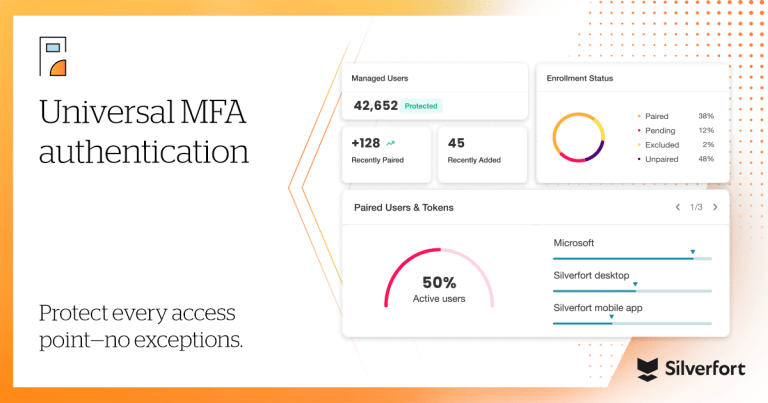Click the green upward trend arrow icon
The image size is (768, 403).
tap(390, 143)
